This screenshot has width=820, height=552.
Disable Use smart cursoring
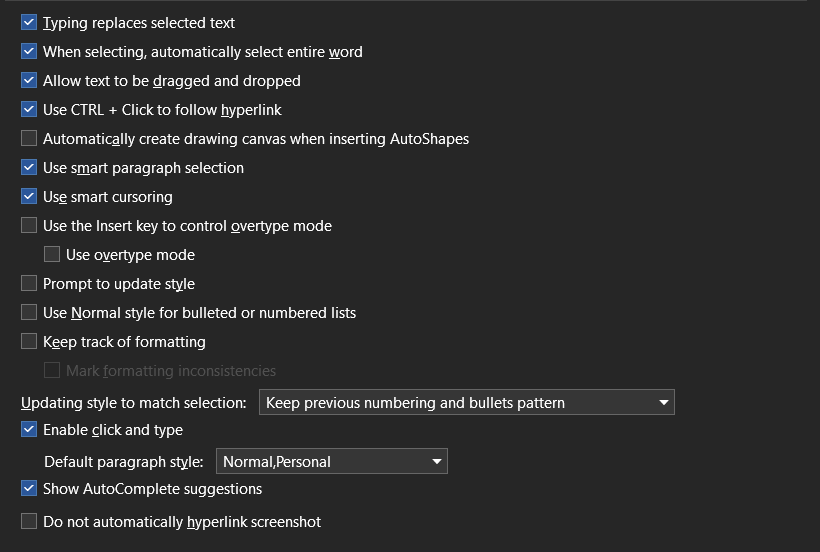[29, 197]
